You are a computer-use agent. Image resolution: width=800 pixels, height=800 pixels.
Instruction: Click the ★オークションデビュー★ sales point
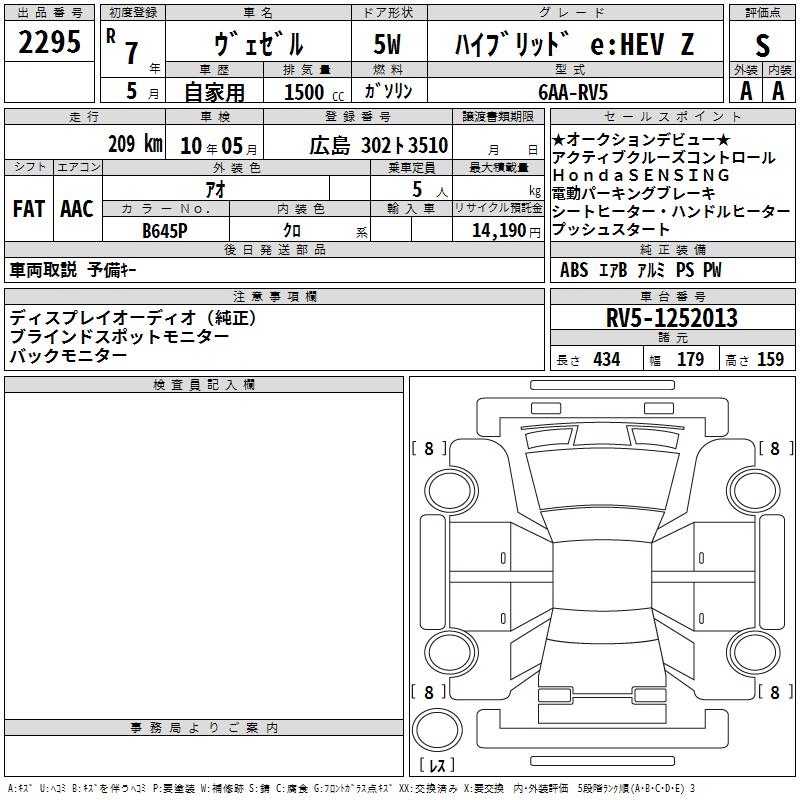click(641, 140)
